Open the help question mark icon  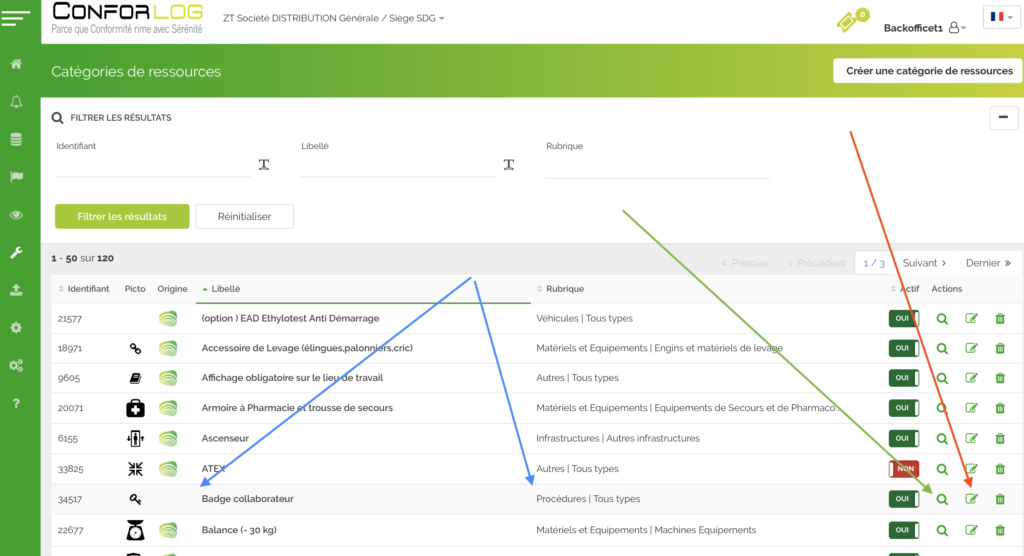(16, 403)
